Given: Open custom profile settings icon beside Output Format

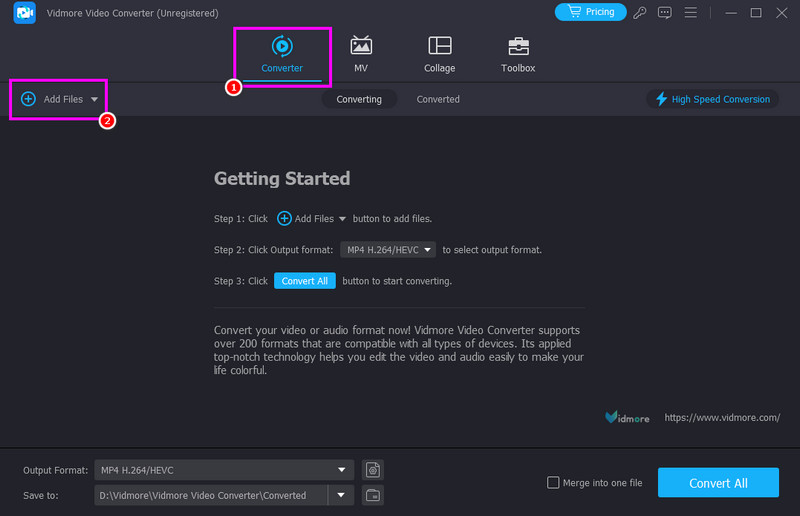Looking at the screenshot, I should (372, 470).
